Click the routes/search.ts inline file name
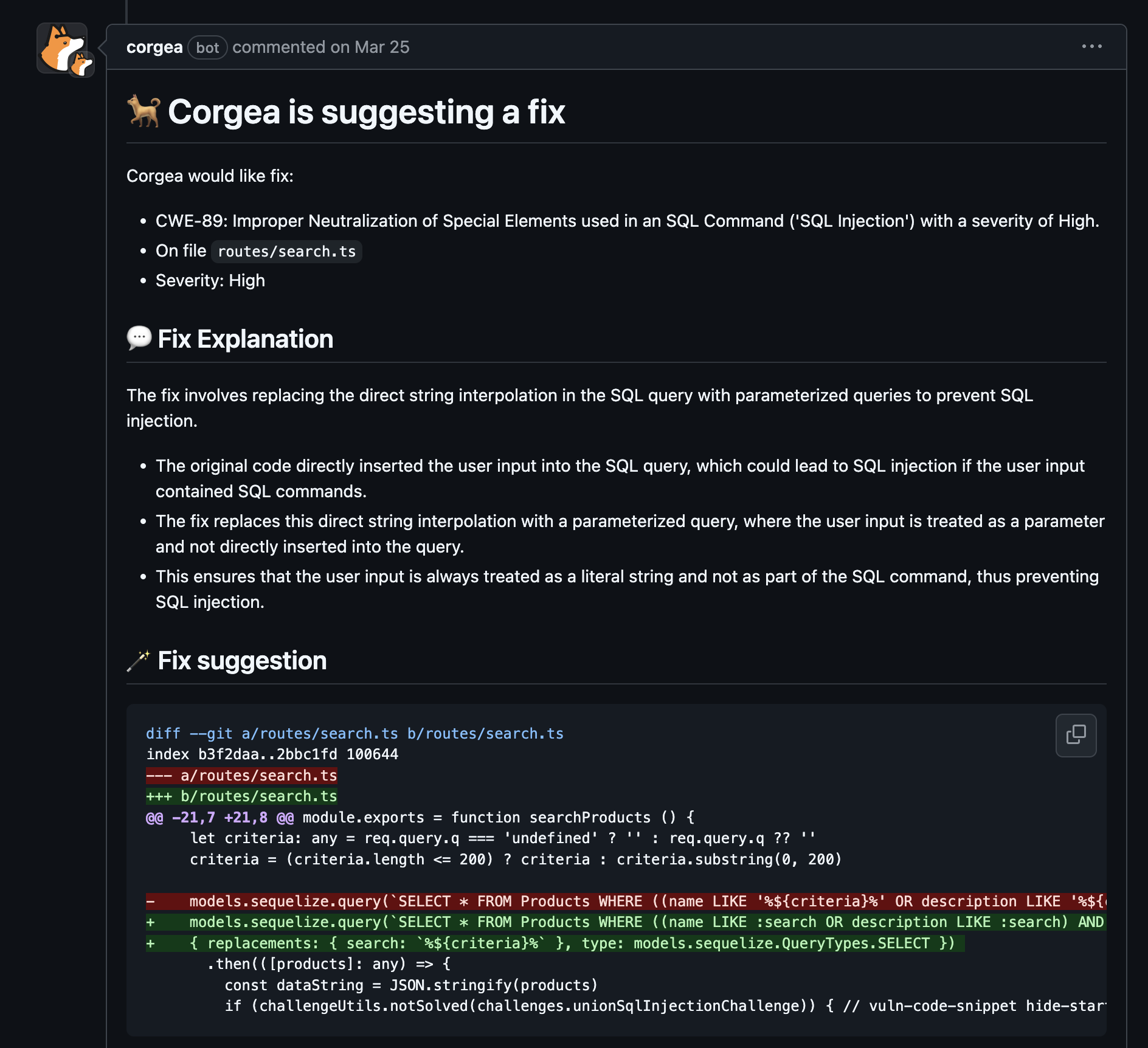Image resolution: width=1148 pixels, height=1048 pixels. point(286,252)
